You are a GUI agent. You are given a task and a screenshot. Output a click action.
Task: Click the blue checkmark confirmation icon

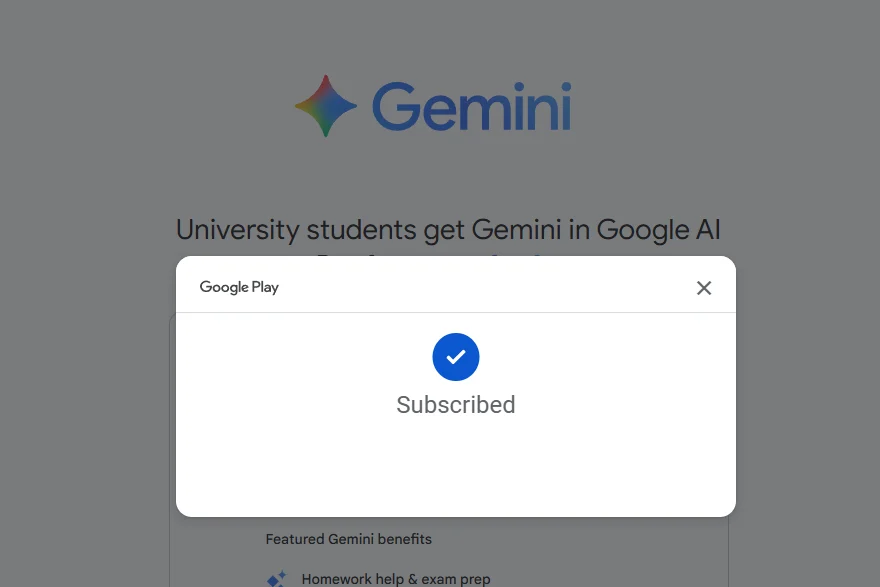point(456,357)
